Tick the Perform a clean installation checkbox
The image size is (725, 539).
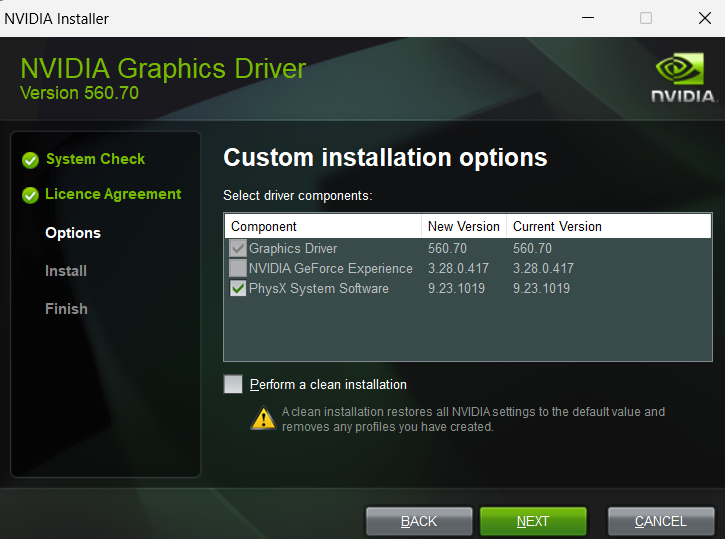[x=233, y=384]
